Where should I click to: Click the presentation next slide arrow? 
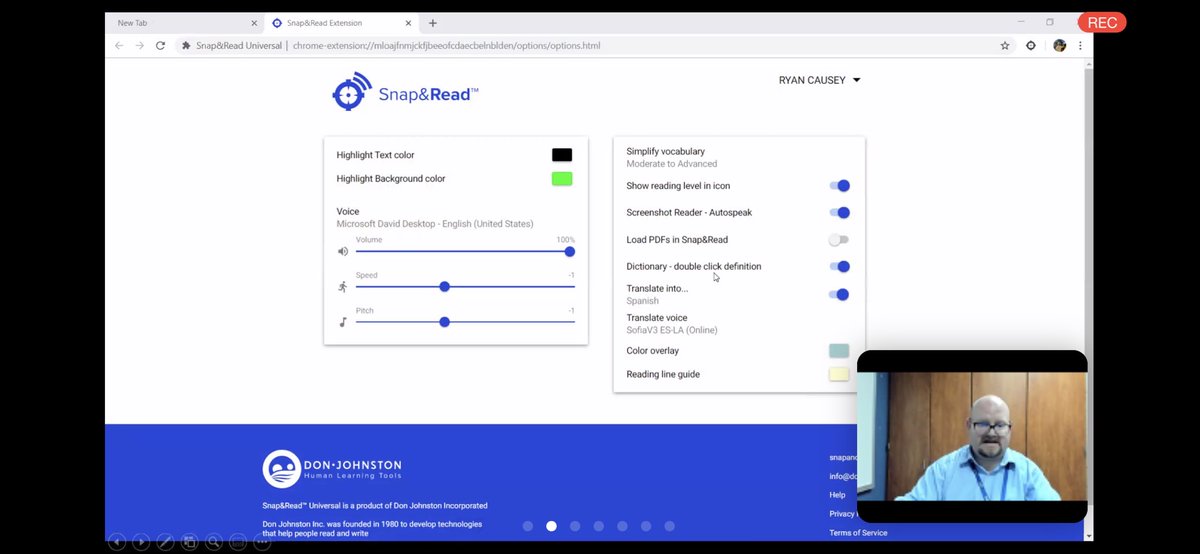(x=141, y=542)
